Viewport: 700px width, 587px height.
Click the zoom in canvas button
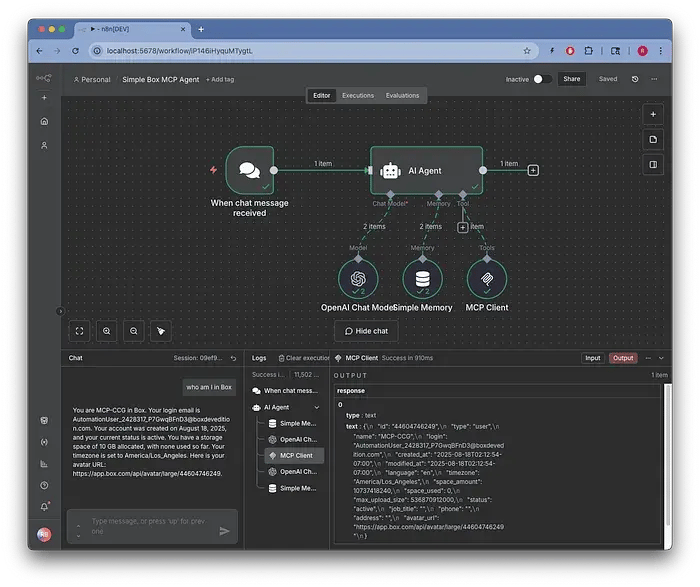[106, 331]
